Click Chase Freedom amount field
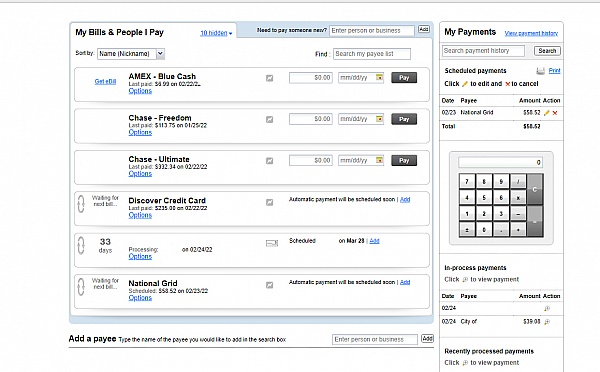 (x=311, y=119)
